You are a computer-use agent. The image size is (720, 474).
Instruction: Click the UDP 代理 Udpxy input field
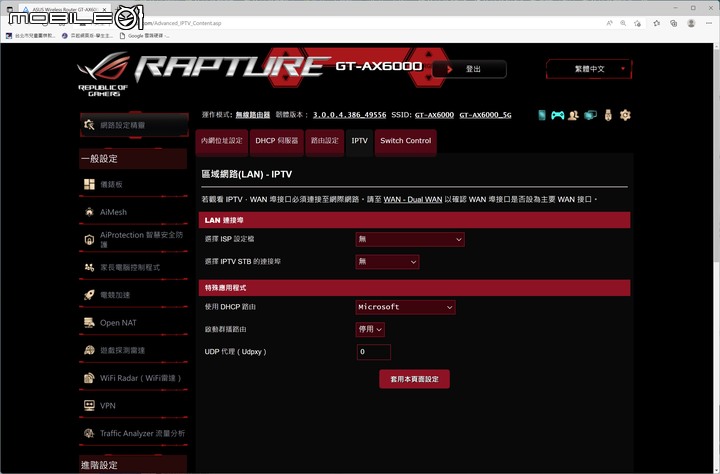click(x=374, y=352)
